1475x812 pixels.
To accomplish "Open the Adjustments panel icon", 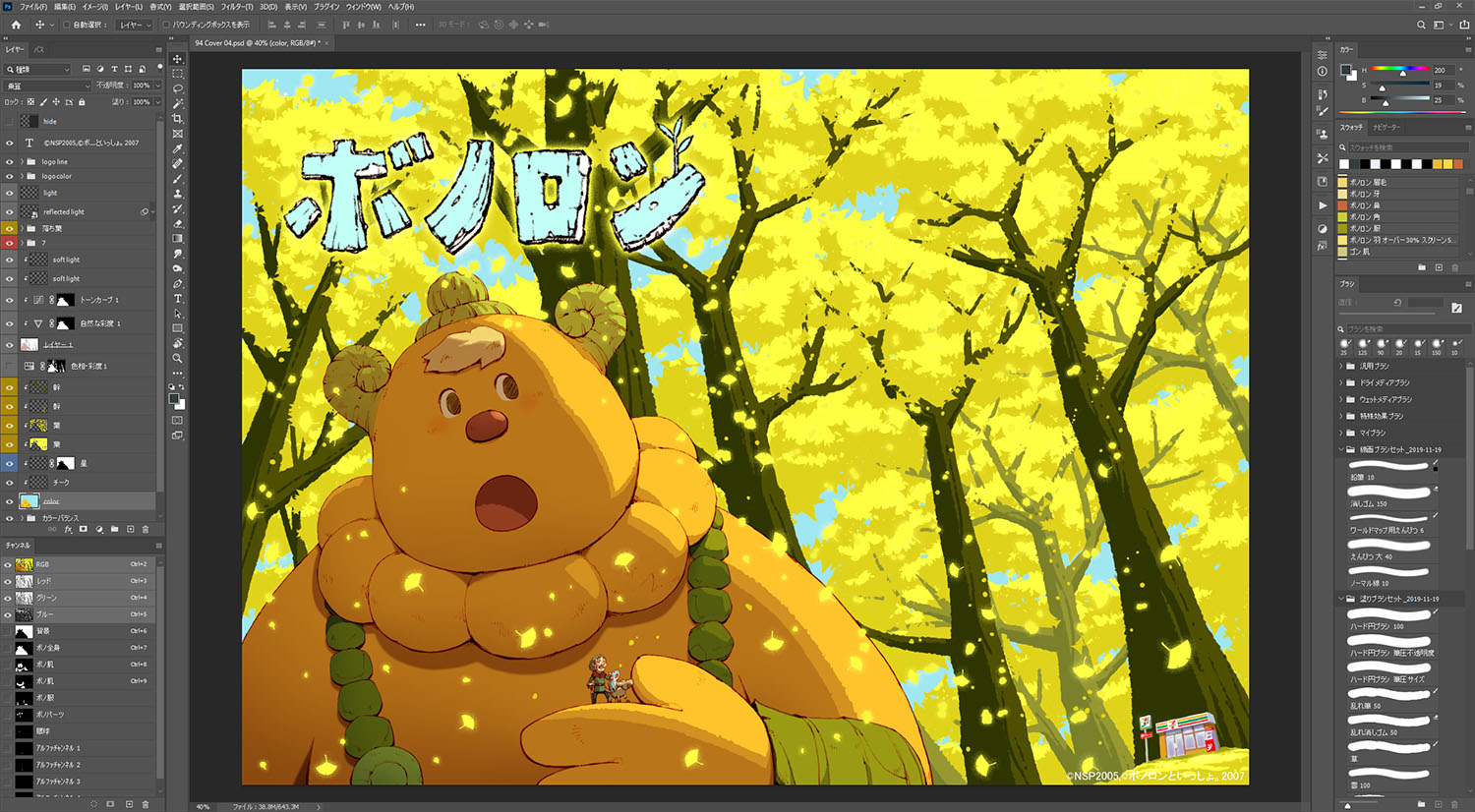I will click(1323, 229).
